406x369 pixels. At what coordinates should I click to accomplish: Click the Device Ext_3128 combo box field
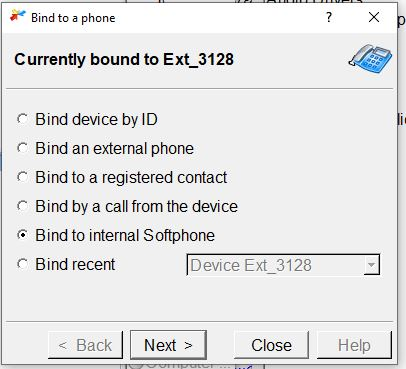tap(283, 265)
